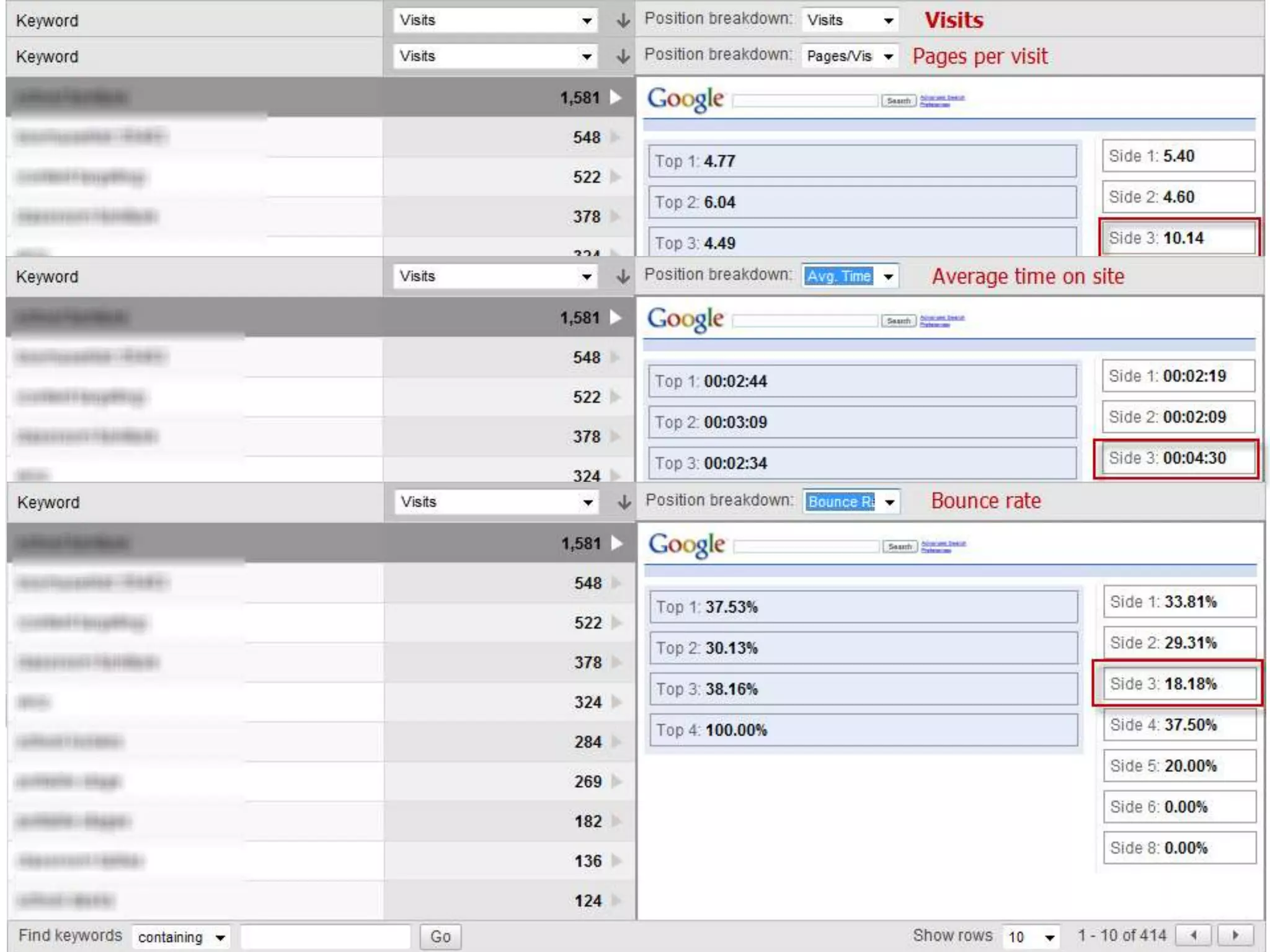Viewport: 1270px width, 952px height.
Task: Open the 'containing' keyword filter dropdown
Action: tap(180, 937)
